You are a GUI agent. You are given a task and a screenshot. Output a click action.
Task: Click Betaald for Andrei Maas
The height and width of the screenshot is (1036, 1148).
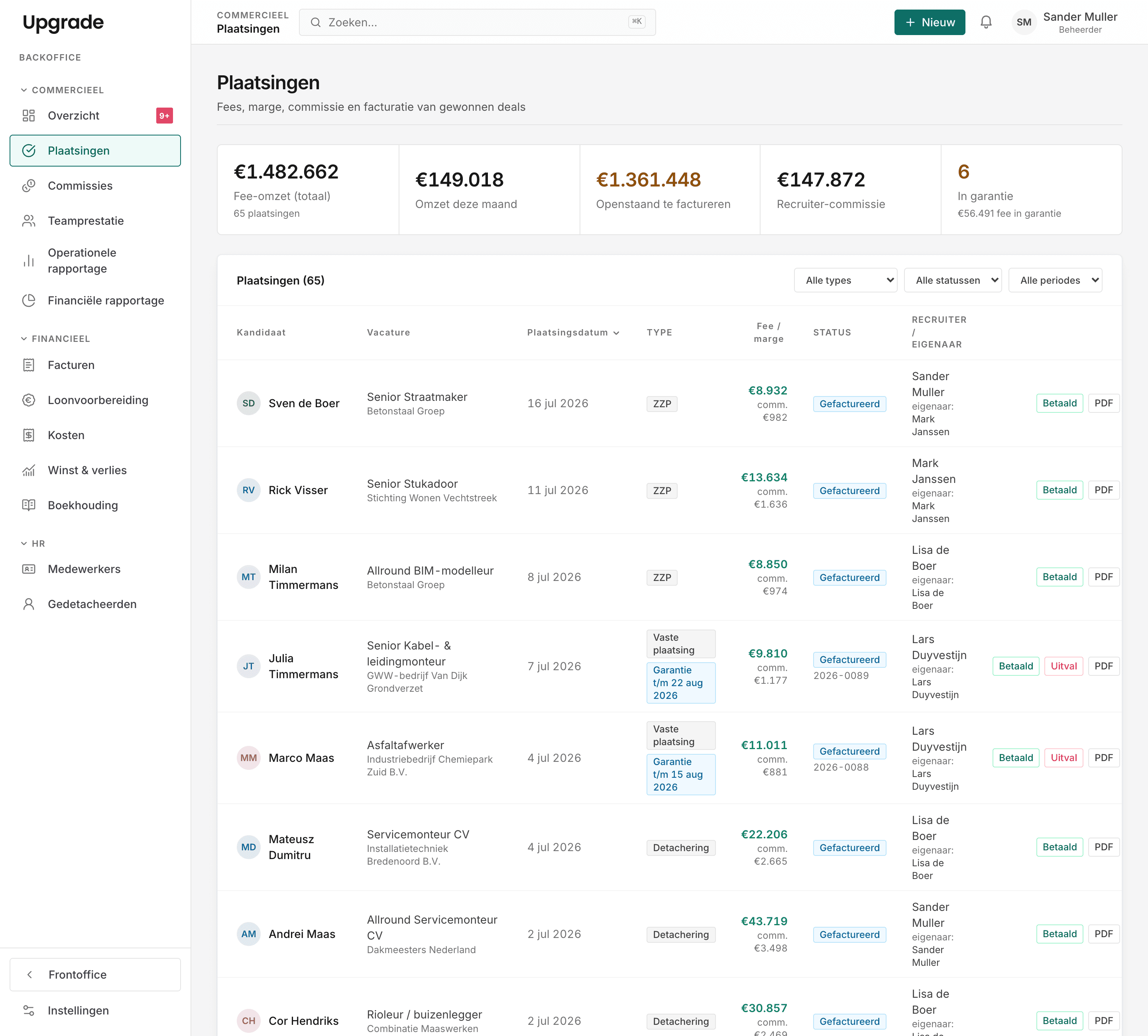(1059, 934)
